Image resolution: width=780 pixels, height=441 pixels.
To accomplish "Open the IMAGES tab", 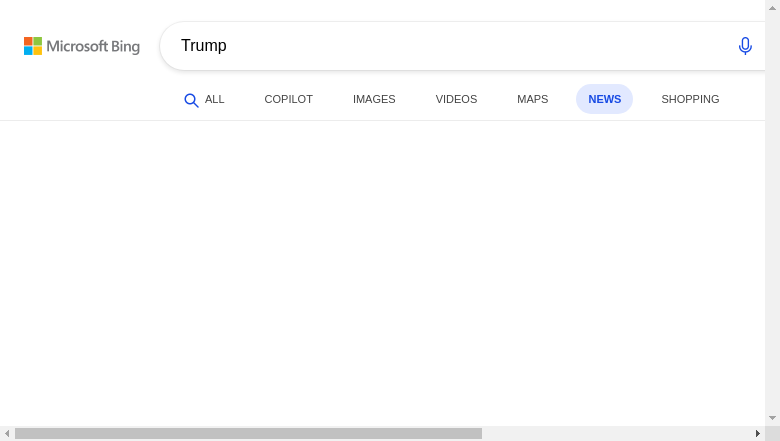I will click(374, 99).
